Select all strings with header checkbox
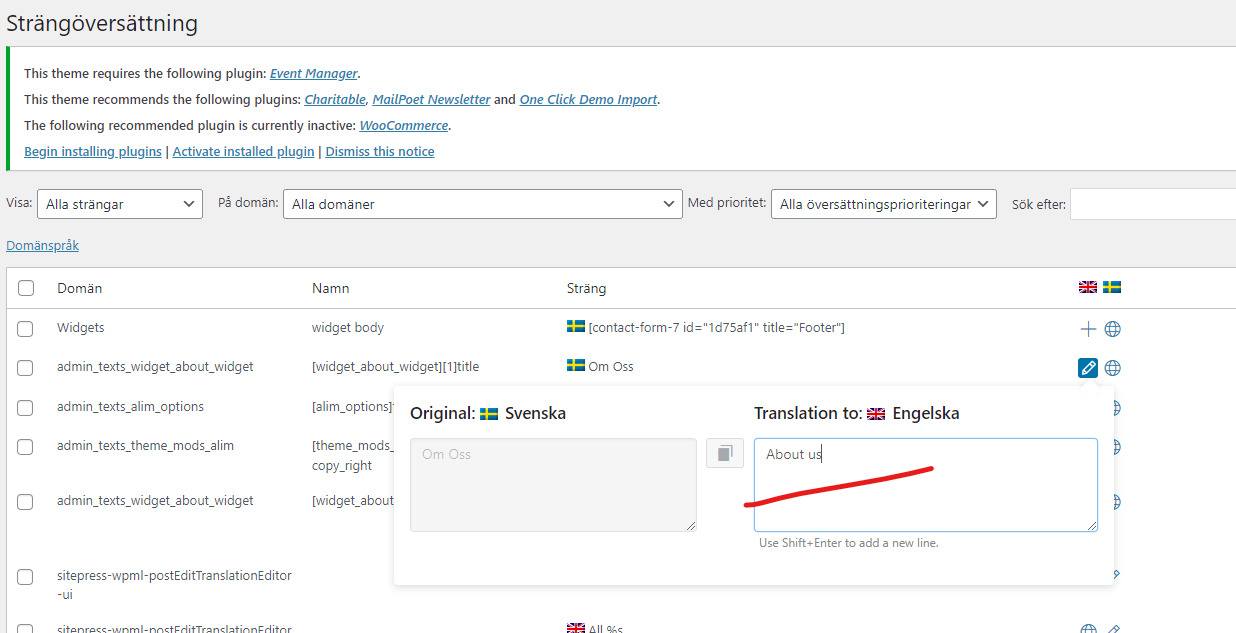 (25, 288)
